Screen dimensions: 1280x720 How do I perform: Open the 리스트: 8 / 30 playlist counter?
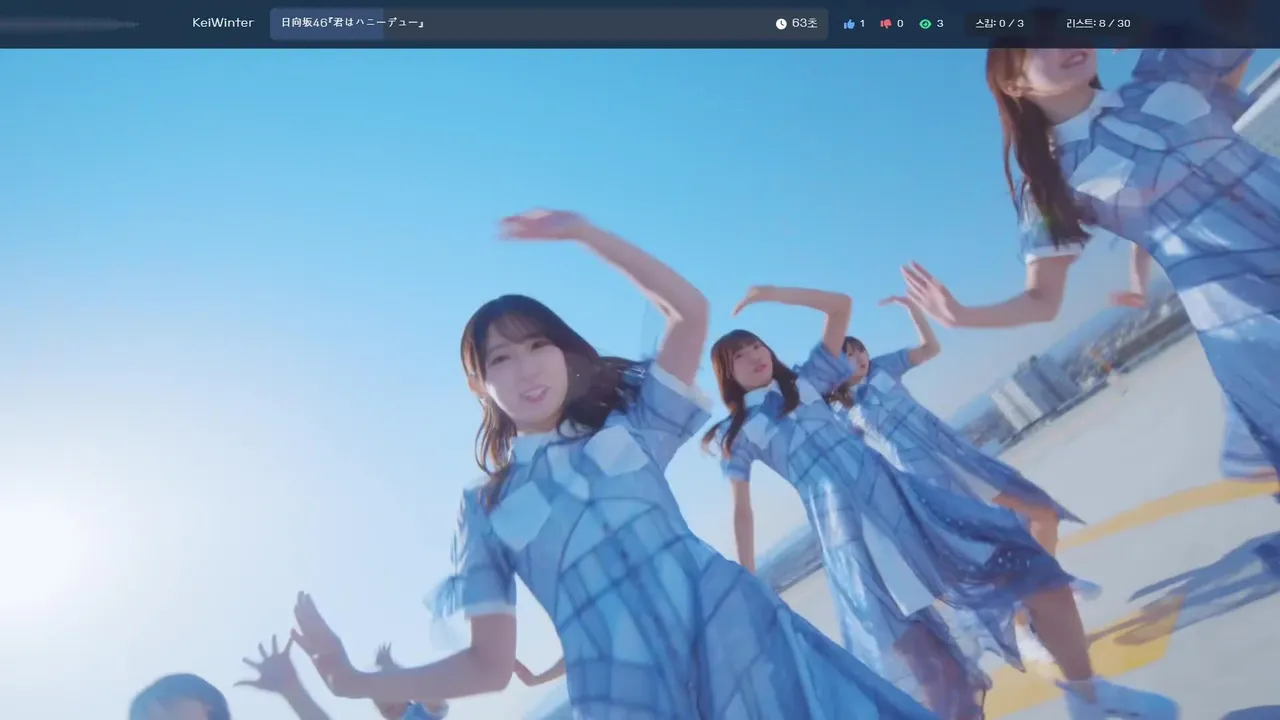(1098, 23)
